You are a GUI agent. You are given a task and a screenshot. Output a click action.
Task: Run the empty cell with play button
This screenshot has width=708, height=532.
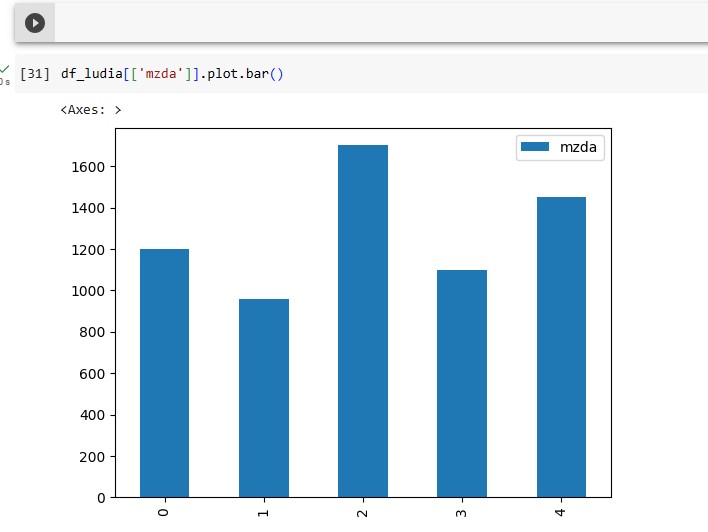[x=35, y=22]
